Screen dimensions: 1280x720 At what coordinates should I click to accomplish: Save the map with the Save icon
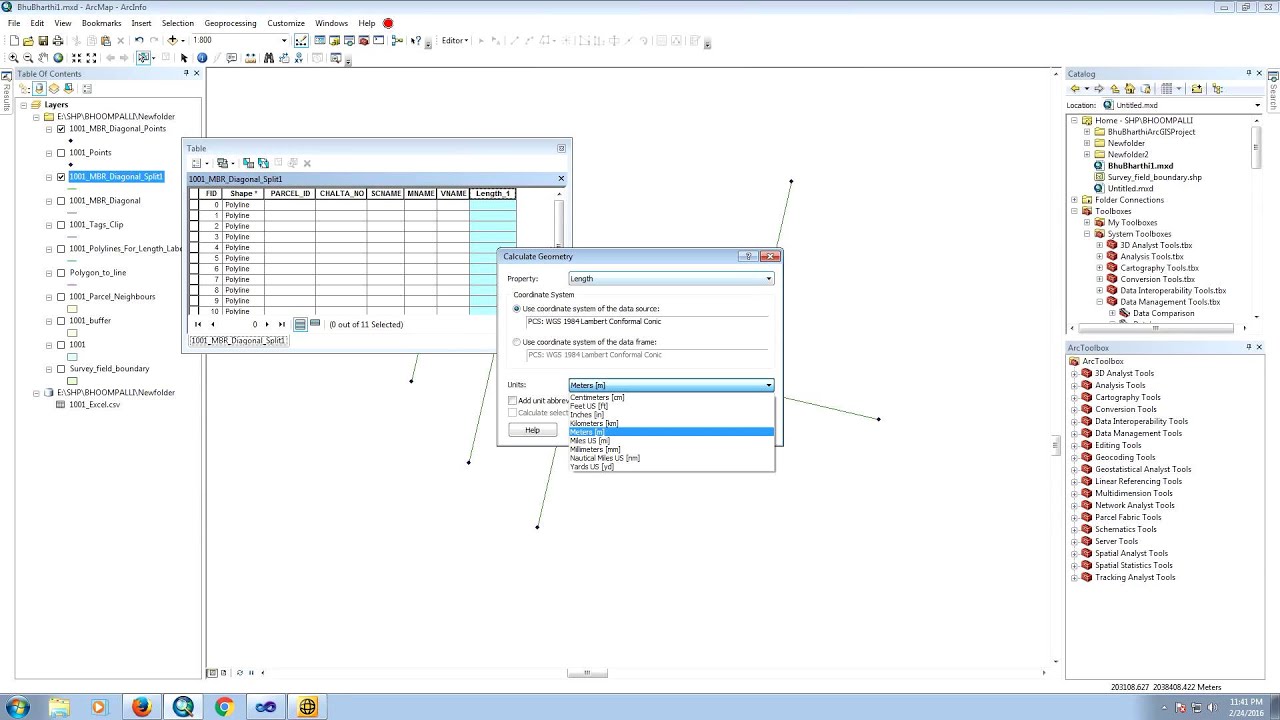43,41
